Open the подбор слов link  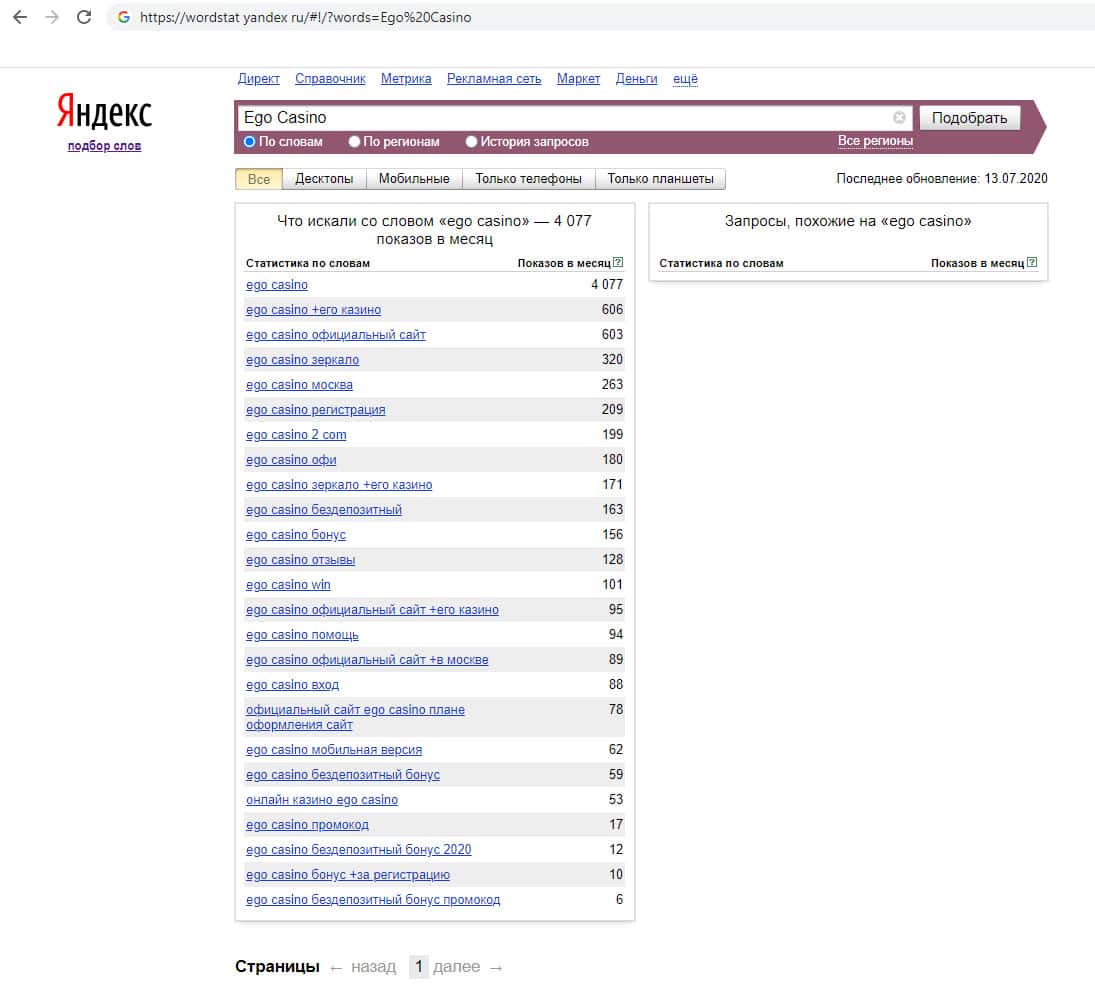(104, 146)
